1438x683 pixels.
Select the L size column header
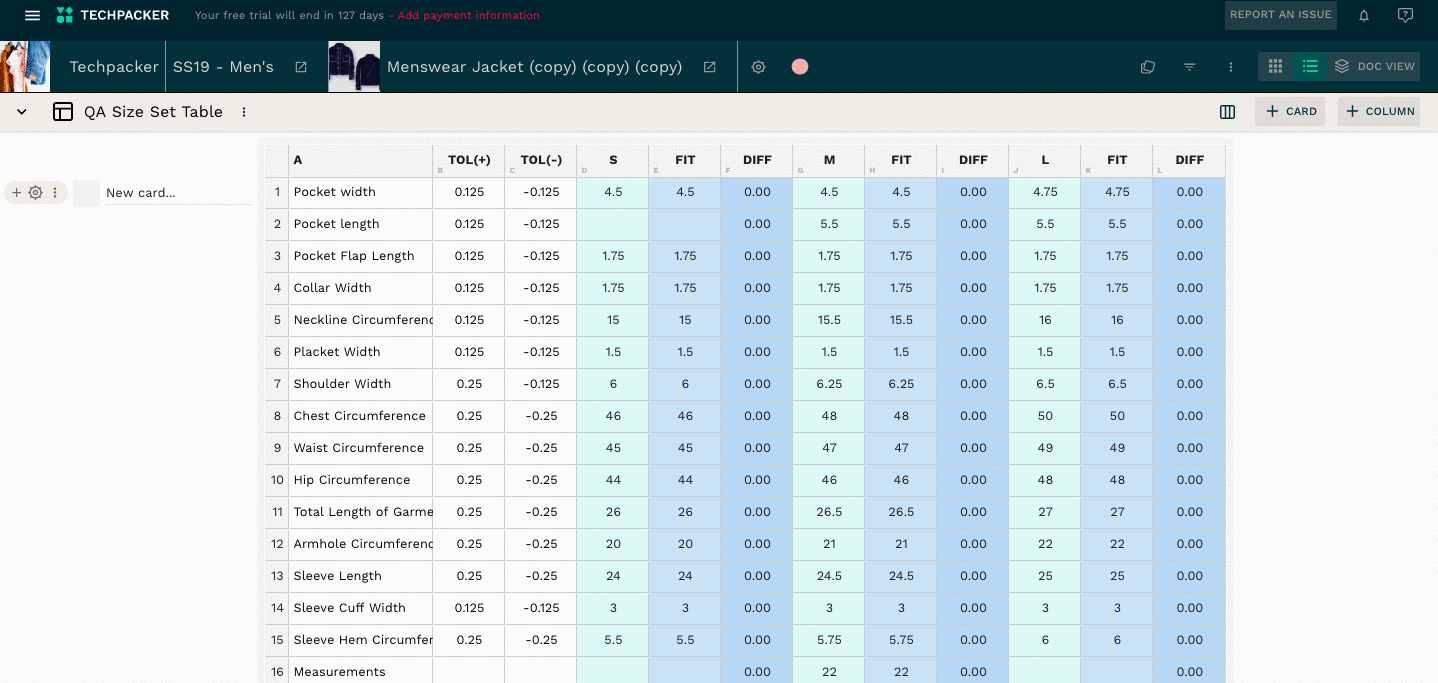(1045, 160)
